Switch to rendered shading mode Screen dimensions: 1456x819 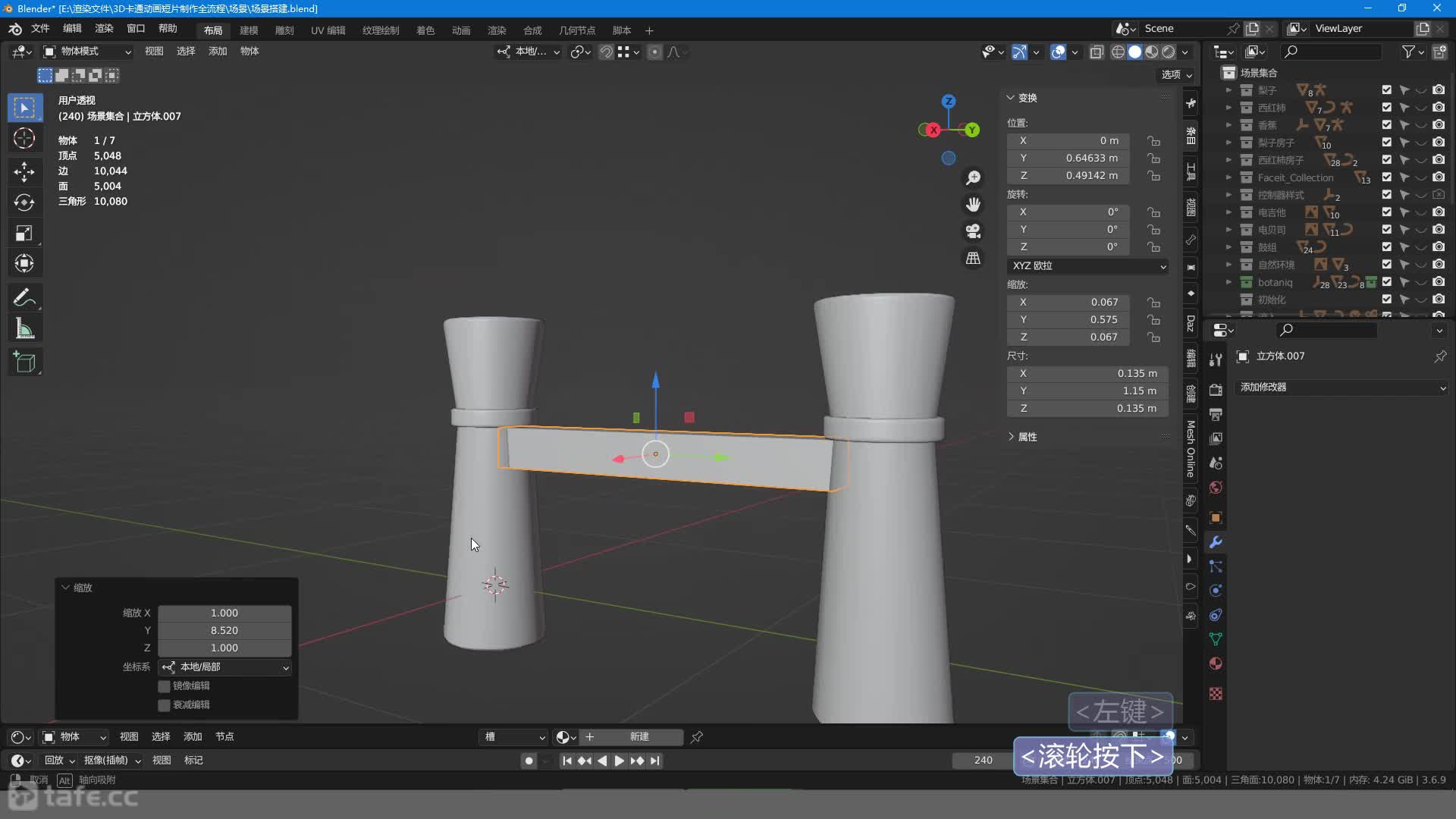1169,52
